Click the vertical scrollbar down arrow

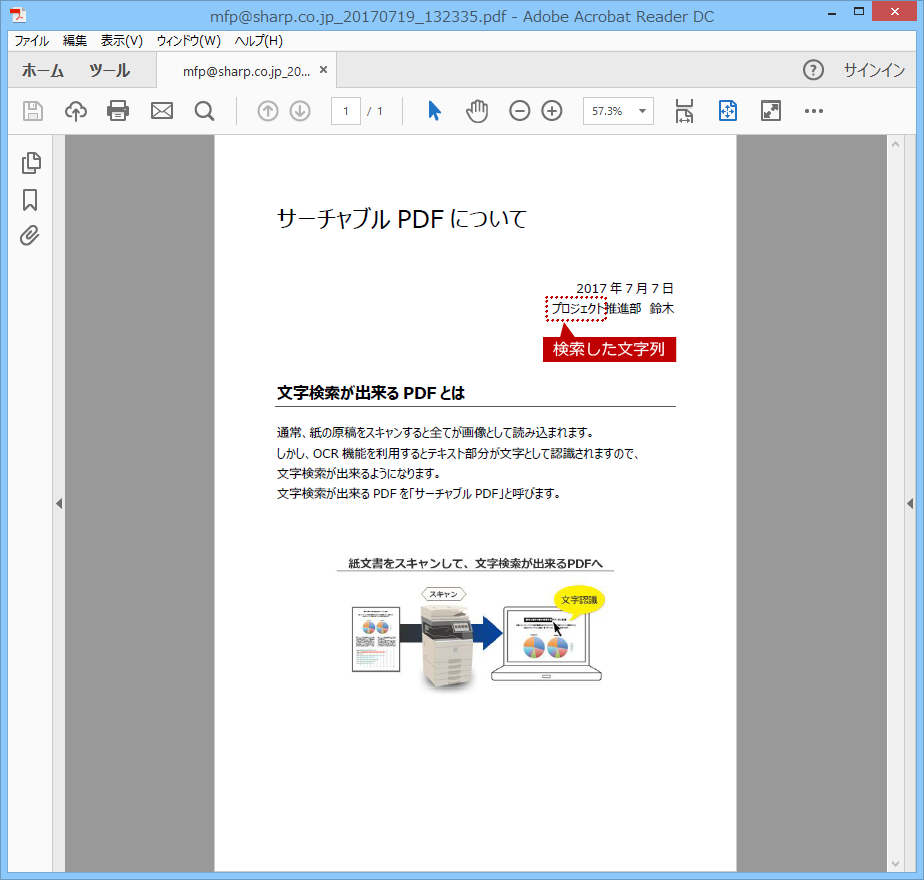coord(896,864)
